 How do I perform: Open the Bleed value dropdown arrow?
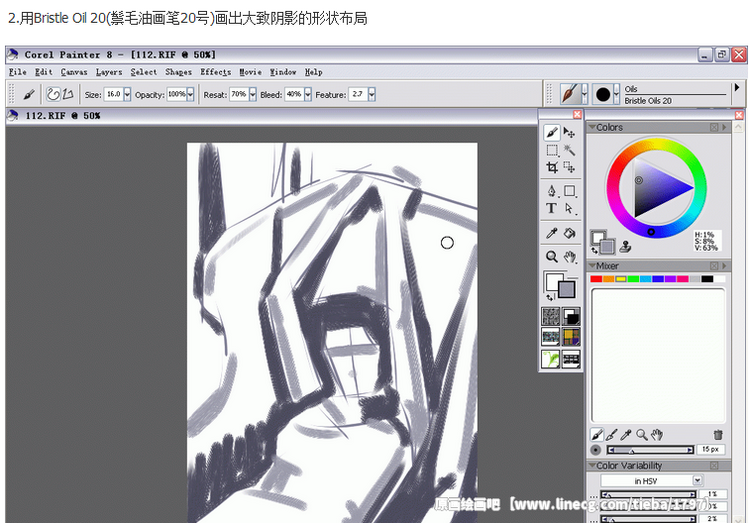coord(308,94)
